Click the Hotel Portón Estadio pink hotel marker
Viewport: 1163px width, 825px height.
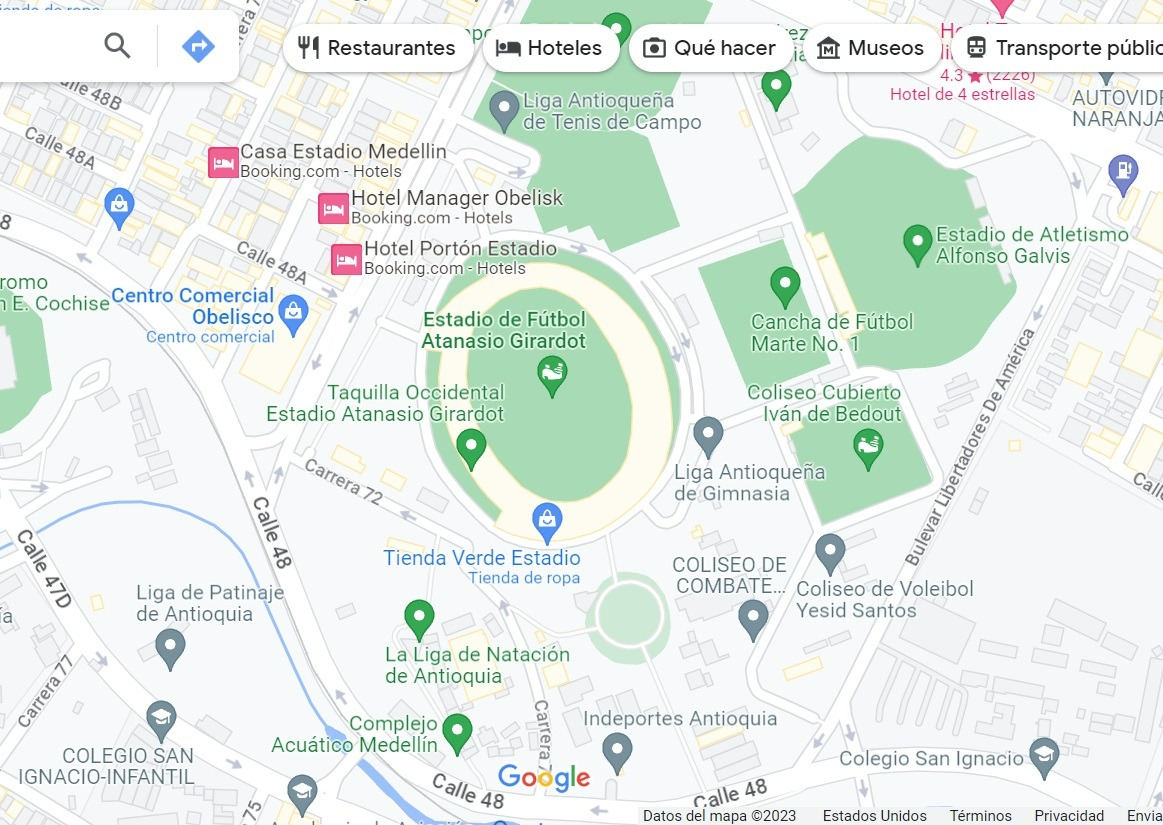coord(346,260)
